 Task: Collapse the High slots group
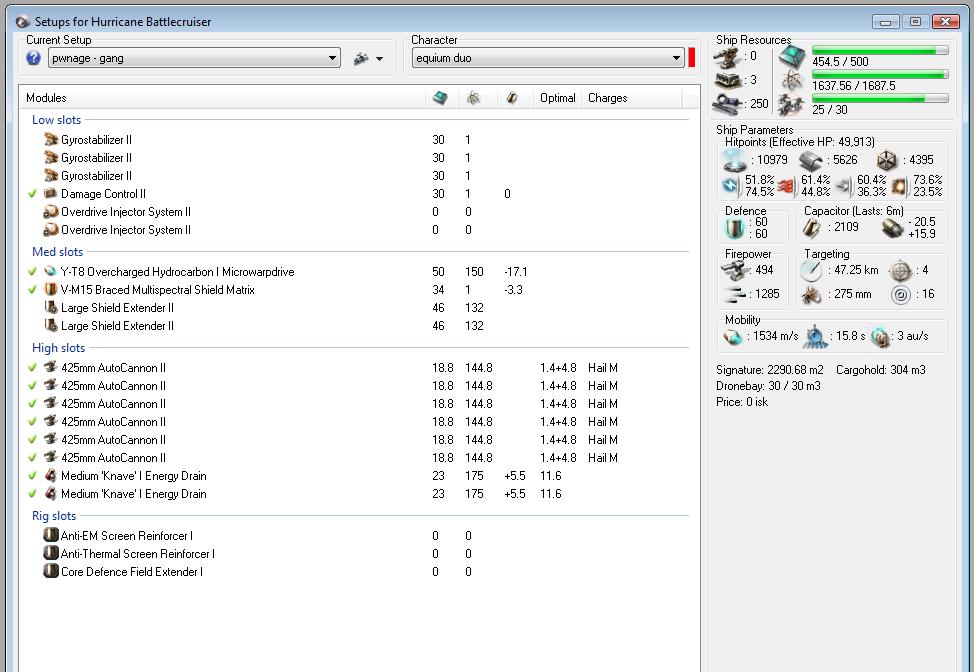[58, 348]
